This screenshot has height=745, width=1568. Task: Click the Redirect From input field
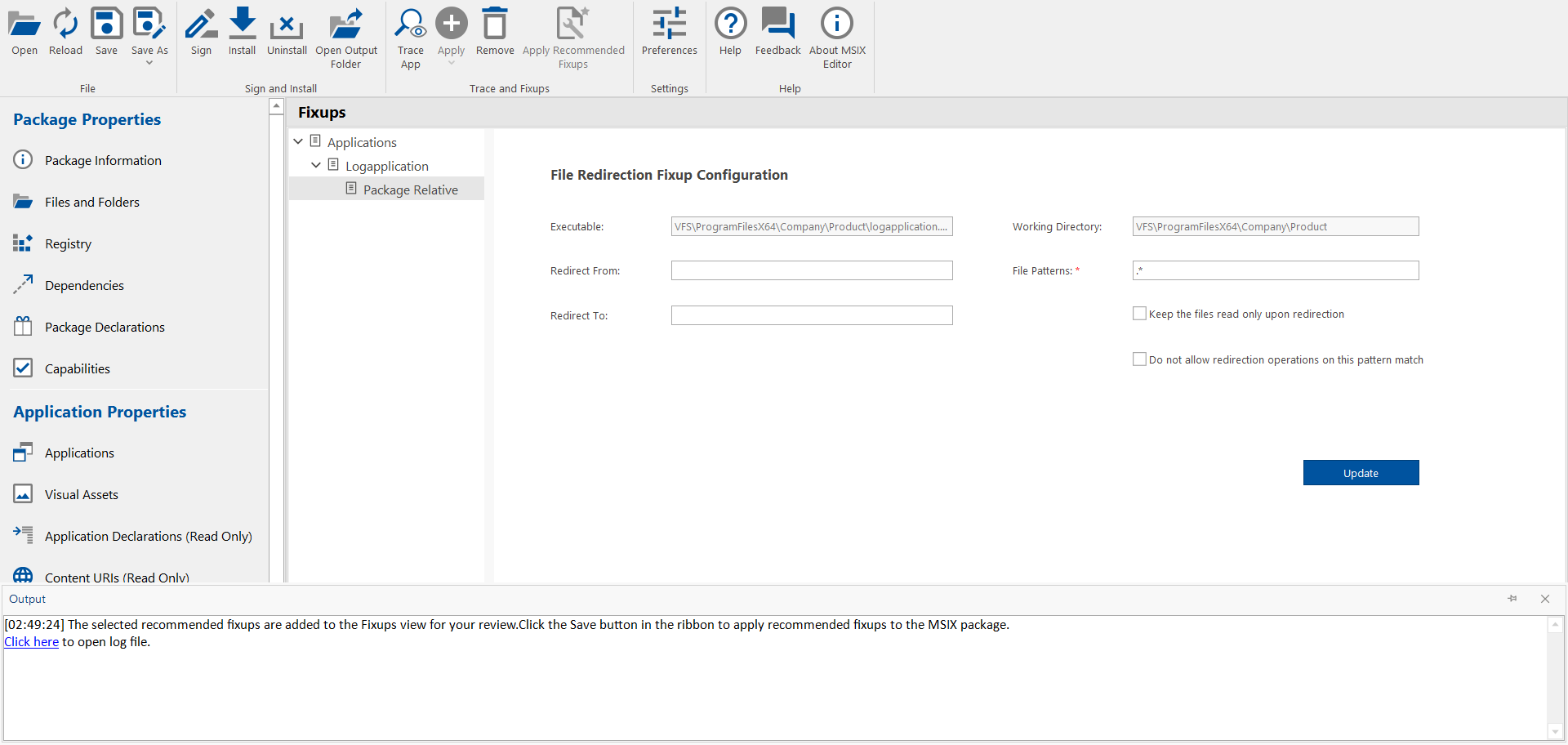(x=811, y=271)
